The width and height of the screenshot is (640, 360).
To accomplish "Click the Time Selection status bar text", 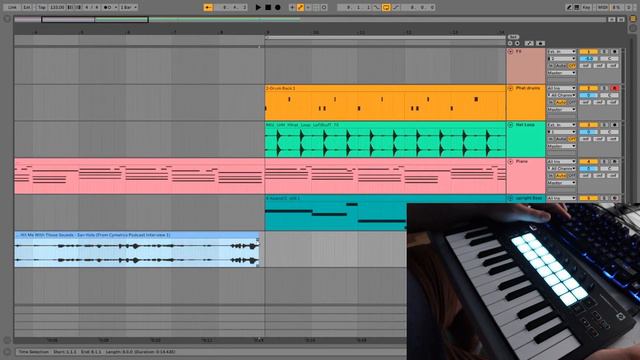I will click(x=96, y=351).
